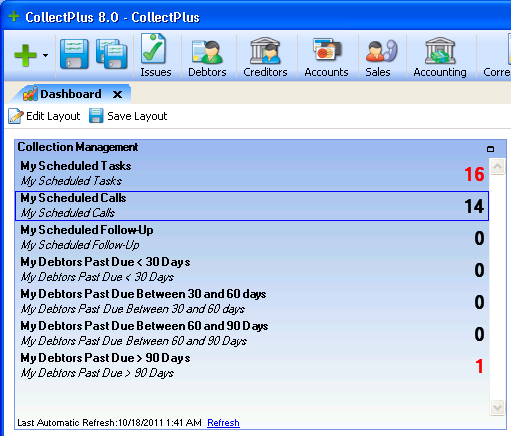Click the CollectPlus title bar plus icon
Image resolution: width=511 pixels, height=436 pixels.
[14, 16]
